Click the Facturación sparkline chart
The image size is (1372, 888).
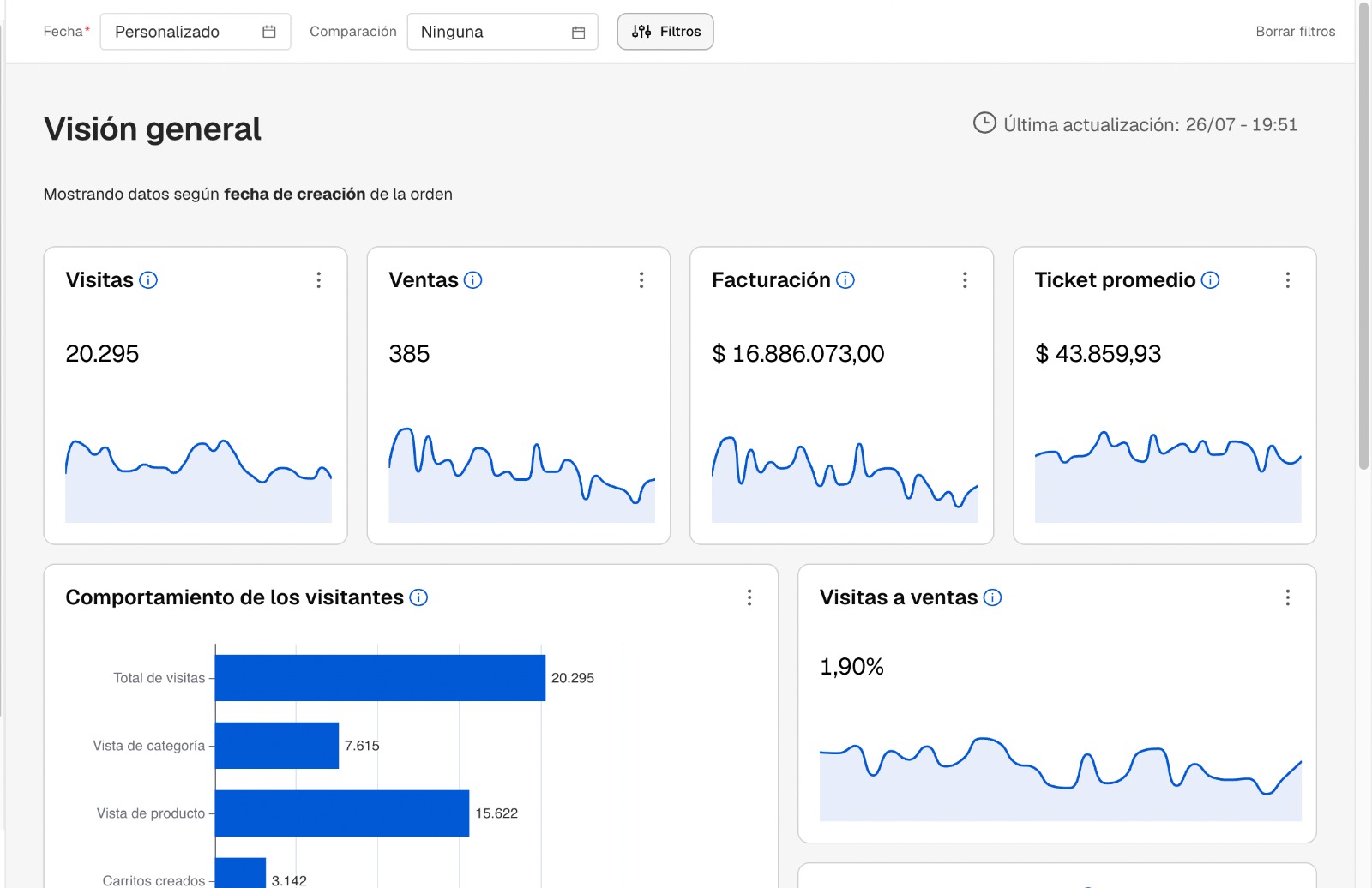pos(845,479)
